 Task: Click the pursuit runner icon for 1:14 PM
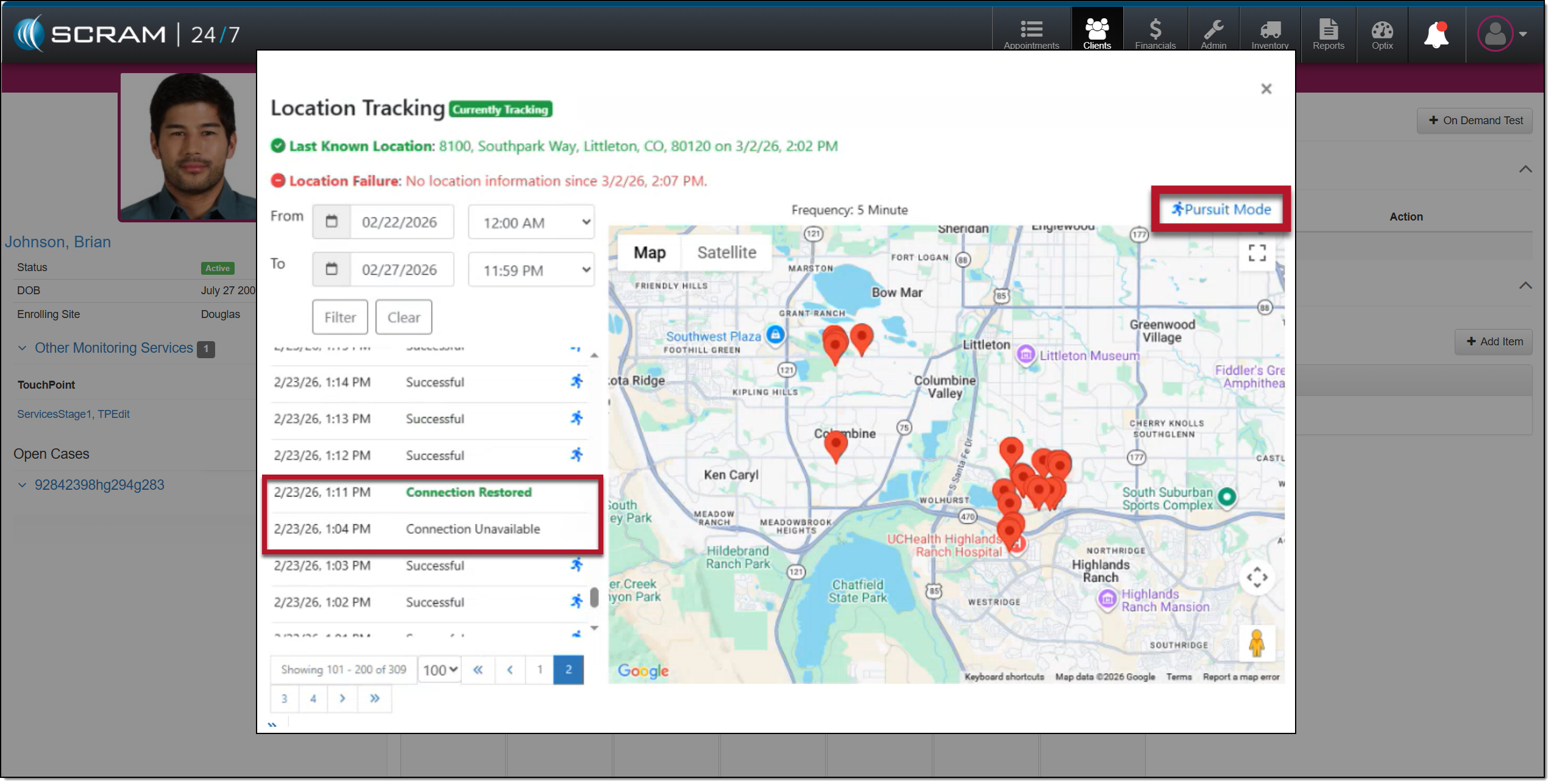pos(577,382)
